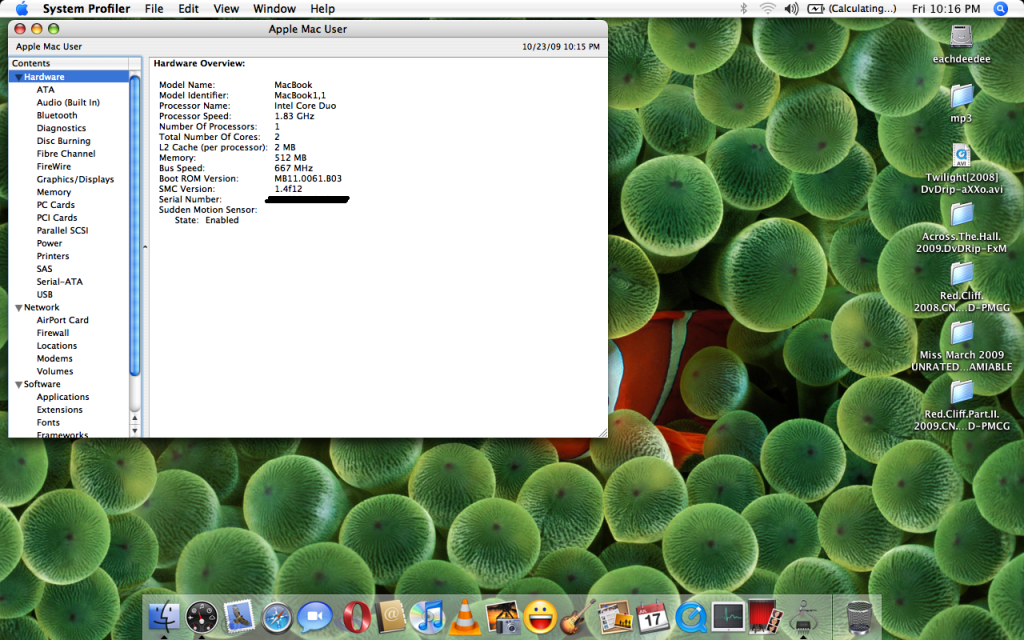
Task: Select AirPort Card under Network
Action: coord(62,321)
